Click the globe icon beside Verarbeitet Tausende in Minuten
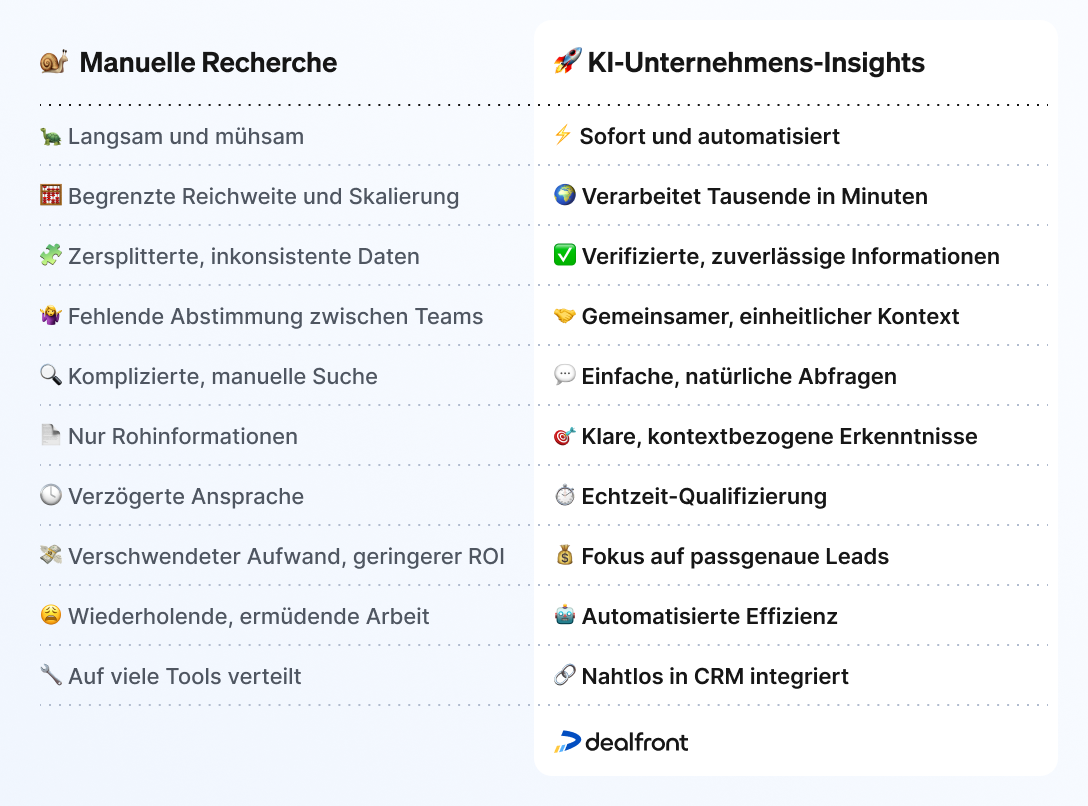The image size is (1088, 806). point(565,195)
